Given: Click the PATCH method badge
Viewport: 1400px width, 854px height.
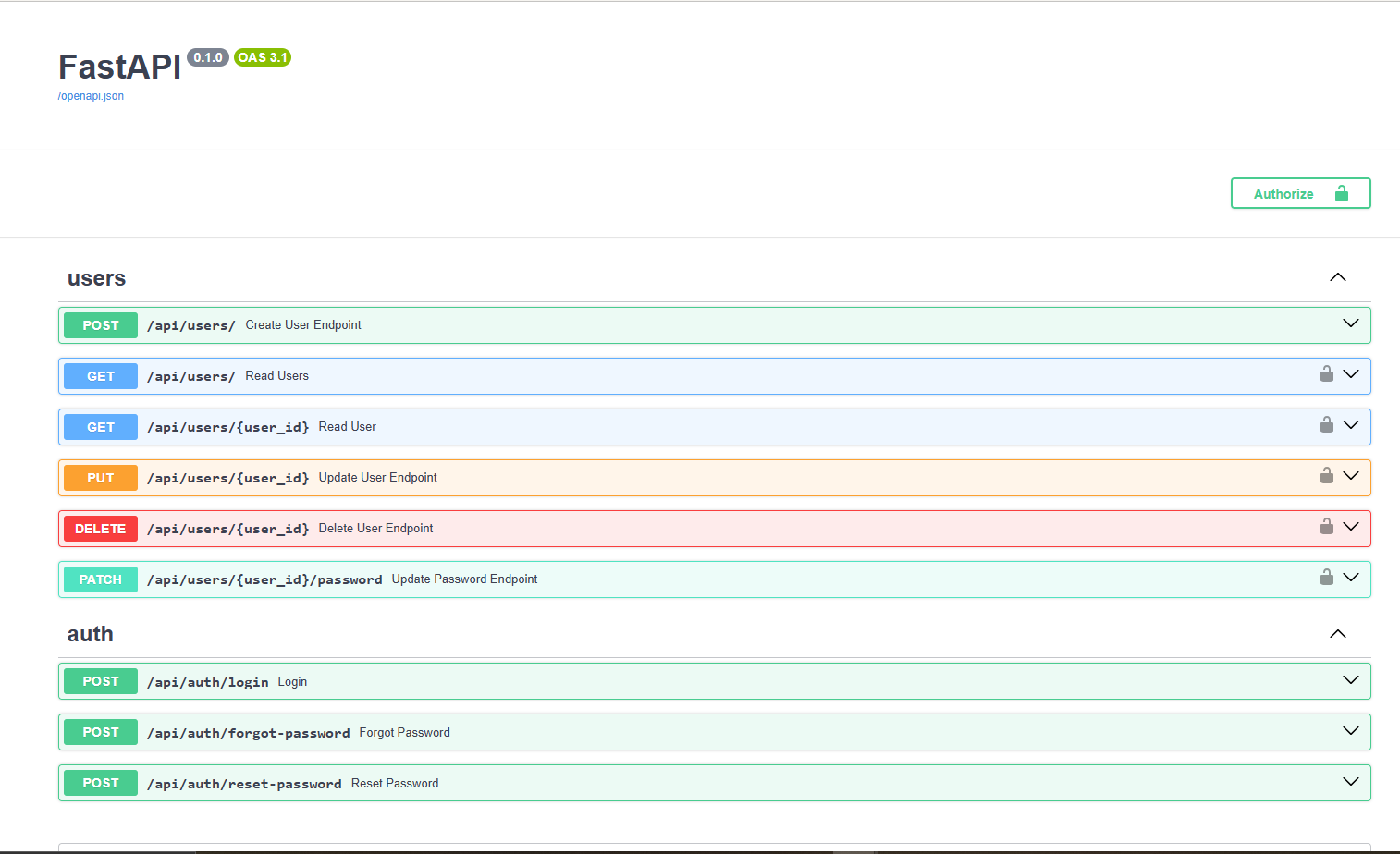Looking at the screenshot, I should [x=100, y=579].
